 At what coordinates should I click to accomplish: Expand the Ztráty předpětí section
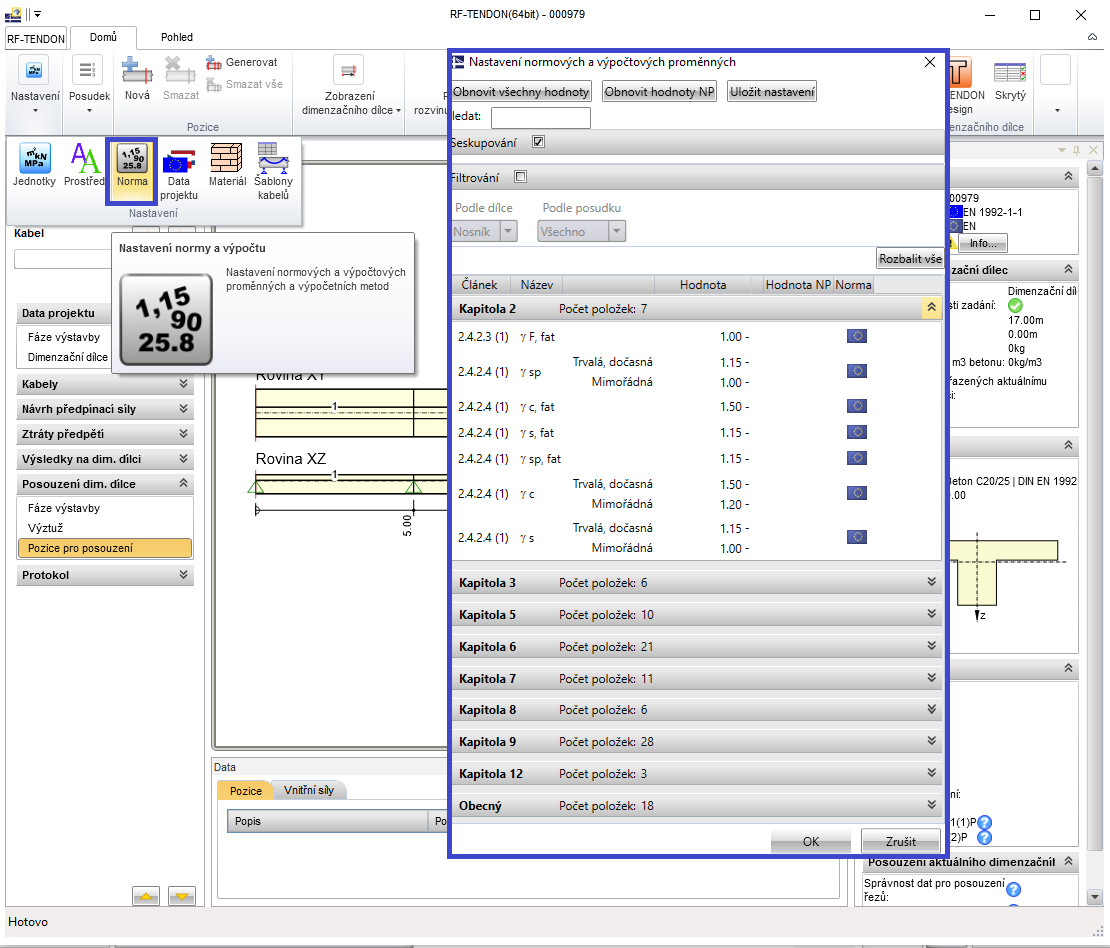[183, 433]
